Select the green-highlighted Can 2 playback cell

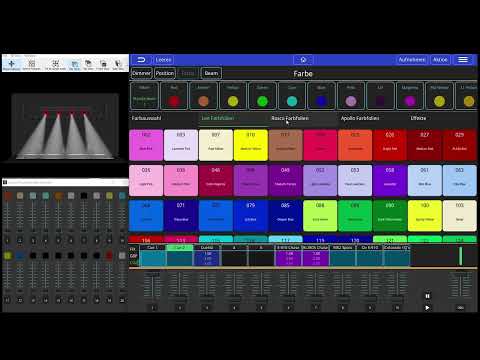tap(180, 255)
